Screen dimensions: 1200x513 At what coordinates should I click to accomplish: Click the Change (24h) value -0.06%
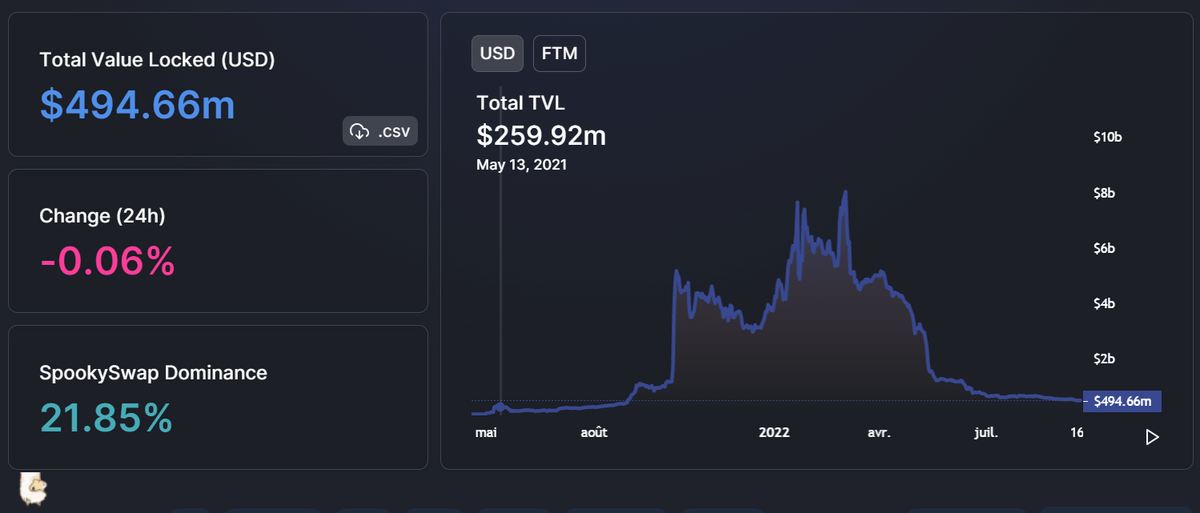coord(107,261)
